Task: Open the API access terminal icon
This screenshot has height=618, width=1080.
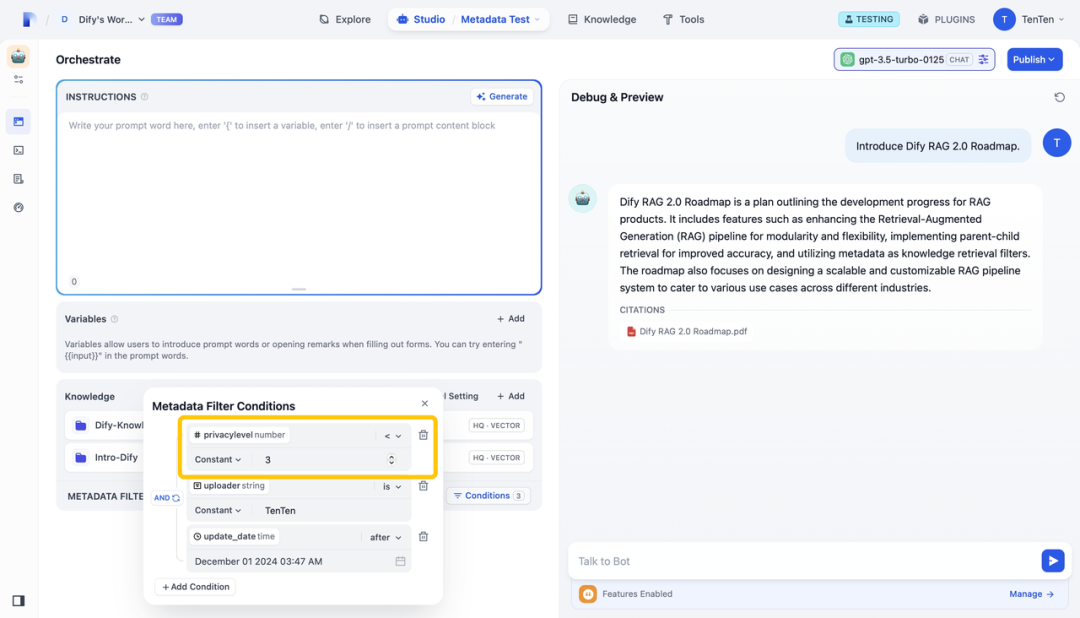Action: click(x=19, y=150)
